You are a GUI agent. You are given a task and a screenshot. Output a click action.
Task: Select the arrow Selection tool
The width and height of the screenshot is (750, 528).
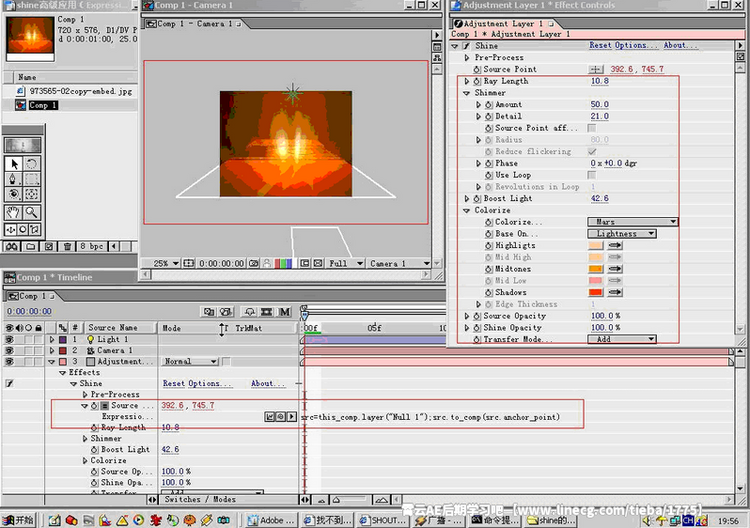pos(13,164)
